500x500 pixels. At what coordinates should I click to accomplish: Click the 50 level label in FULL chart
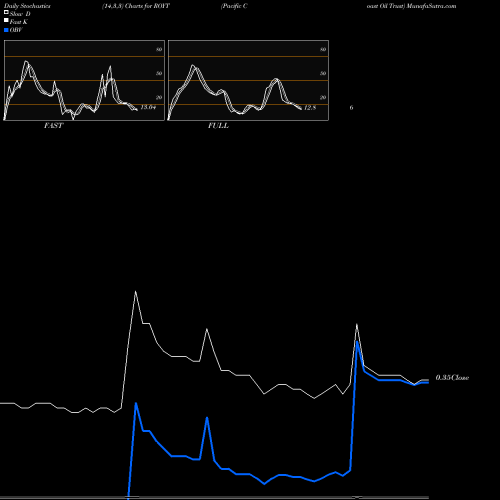[323, 73]
